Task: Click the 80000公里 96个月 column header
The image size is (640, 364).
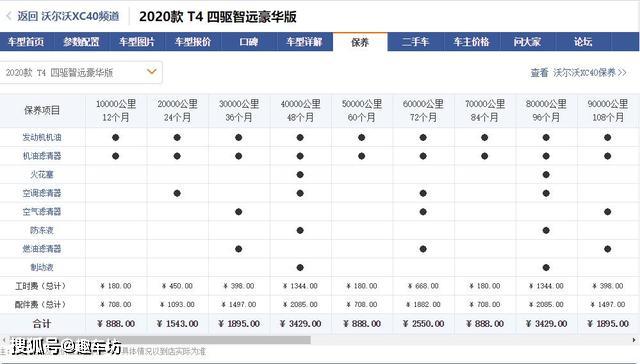Action: click(546, 111)
